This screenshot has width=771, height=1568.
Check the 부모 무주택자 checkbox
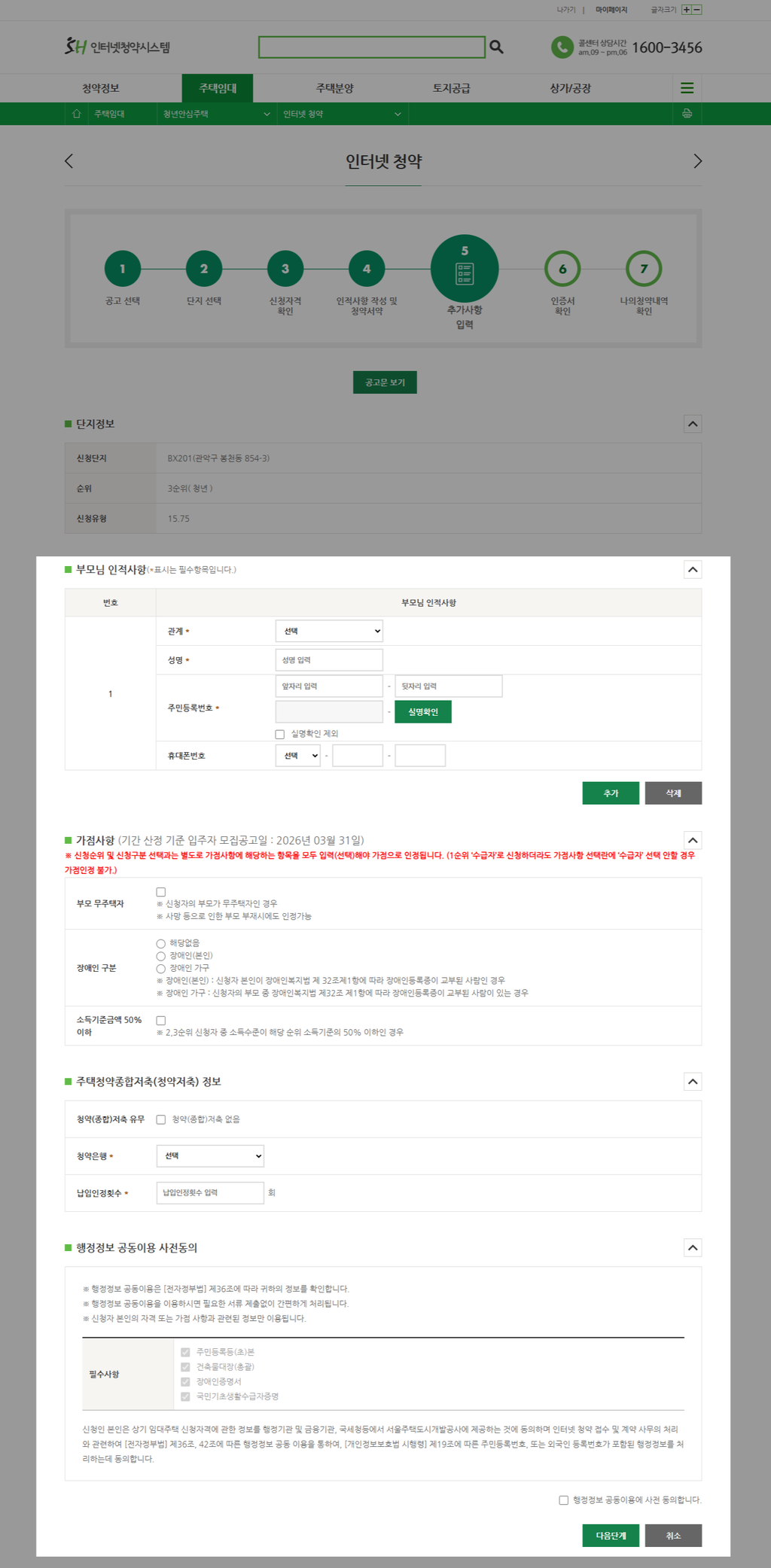(161, 892)
